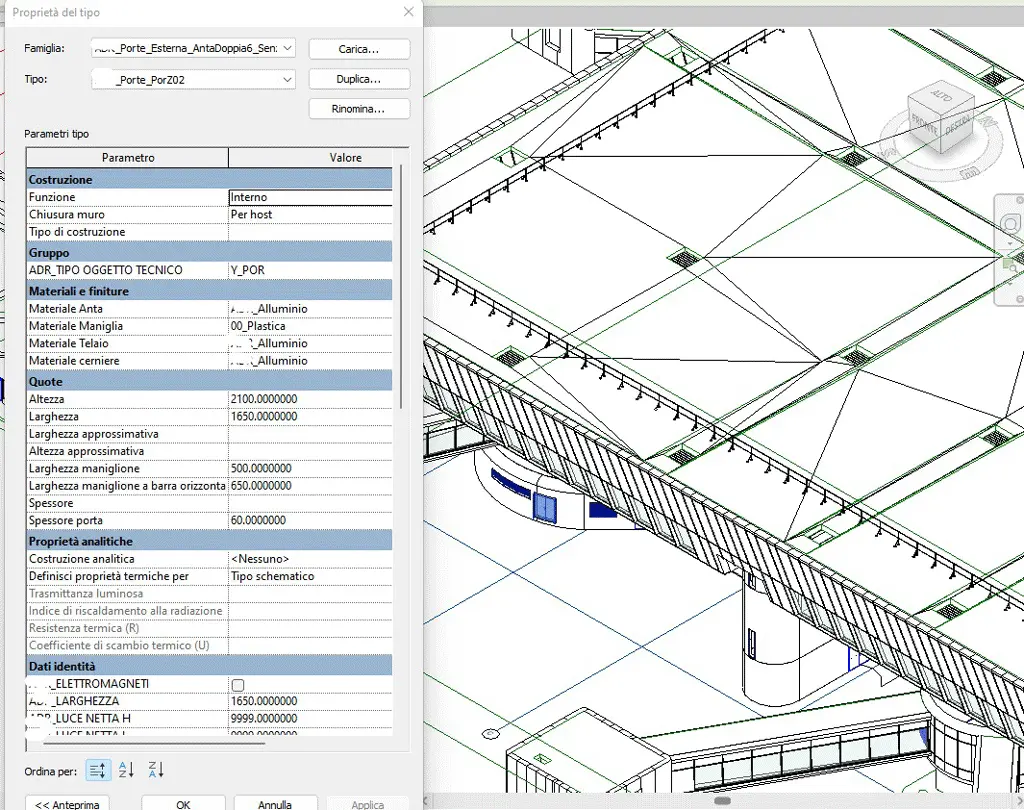1024x810 pixels.
Task: Open the Famiglia dropdown list
Action: pyautogui.click(x=288, y=48)
